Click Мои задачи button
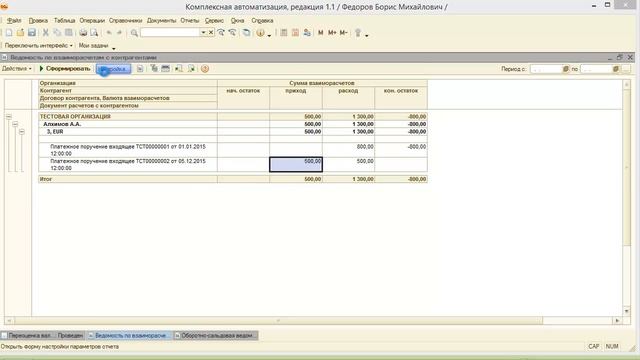 point(93,45)
